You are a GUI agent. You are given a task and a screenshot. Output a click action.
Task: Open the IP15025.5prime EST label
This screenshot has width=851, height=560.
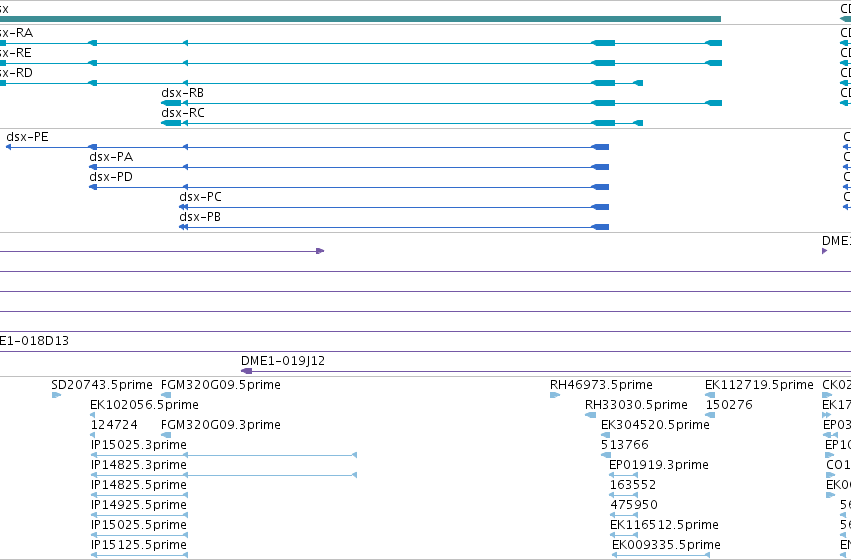coord(139,525)
